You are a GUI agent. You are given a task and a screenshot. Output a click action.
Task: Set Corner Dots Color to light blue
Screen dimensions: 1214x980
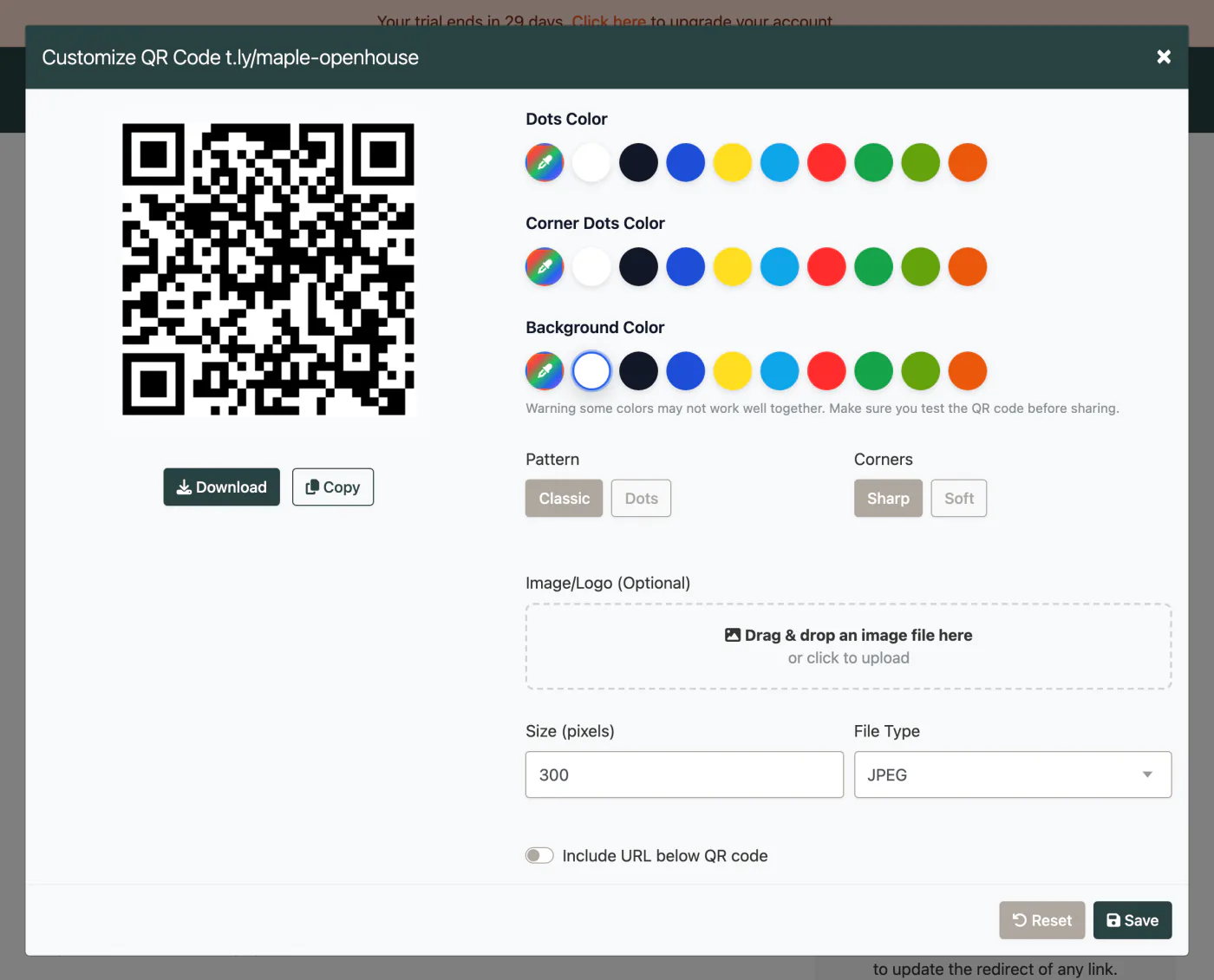tap(780, 266)
